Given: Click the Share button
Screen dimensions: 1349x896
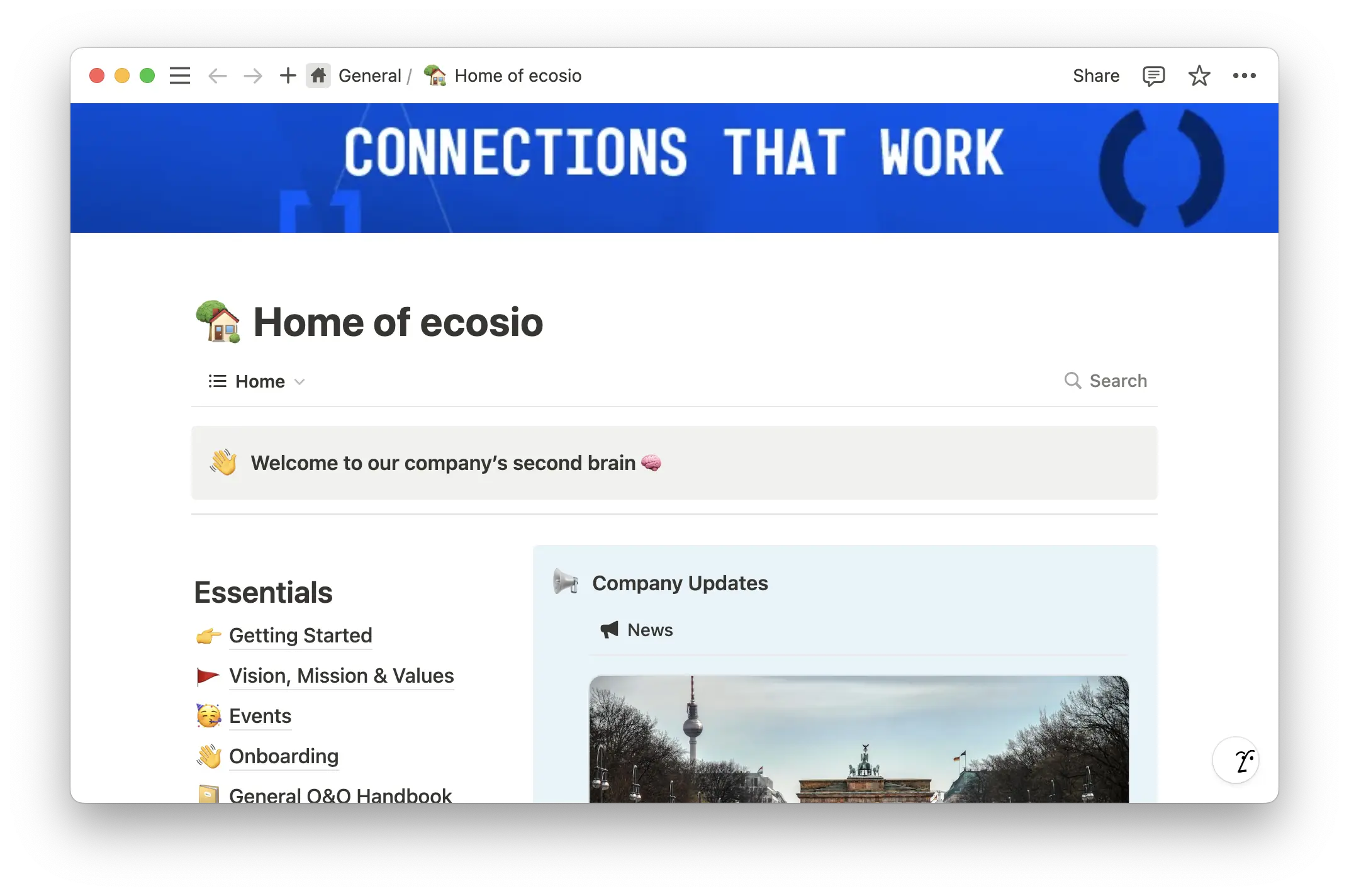Looking at the screenshot, I should (1096, 76).
